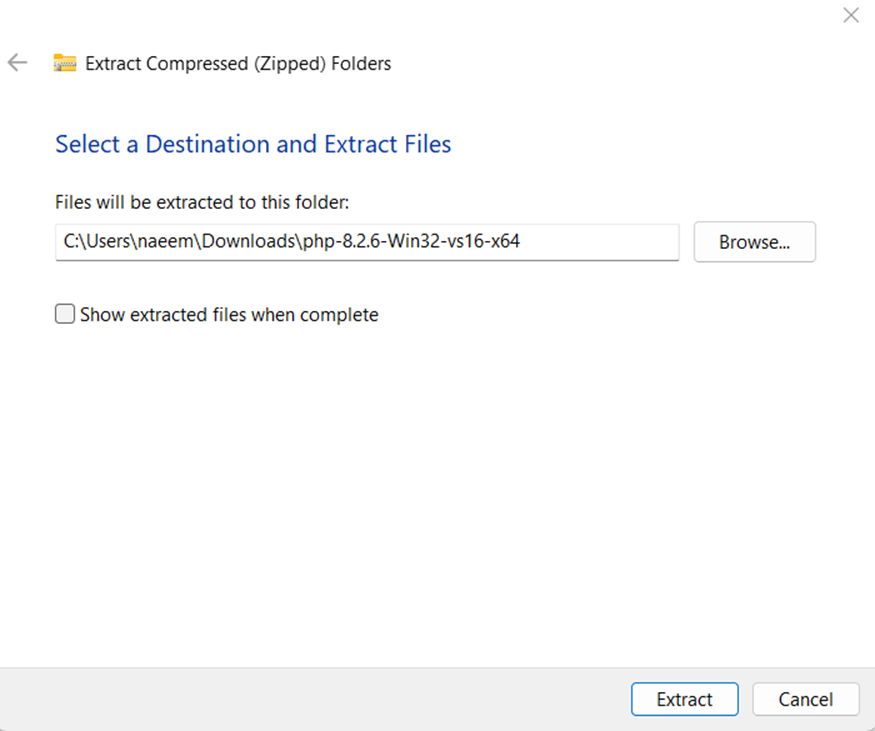Click empty space right of path text in field

[x=600, y=242]
